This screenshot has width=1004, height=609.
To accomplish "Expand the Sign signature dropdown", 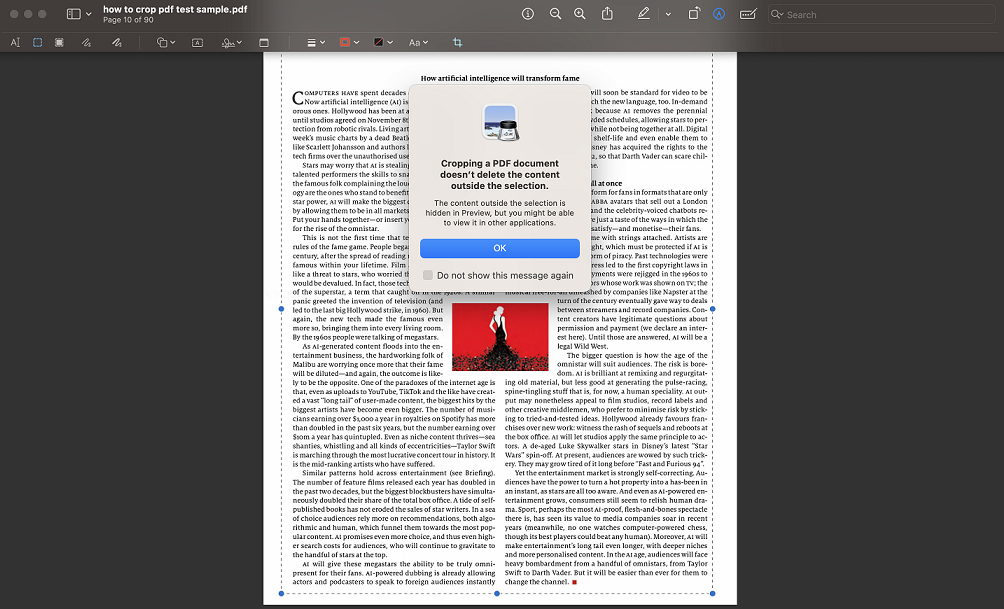I will pos(232,43).
